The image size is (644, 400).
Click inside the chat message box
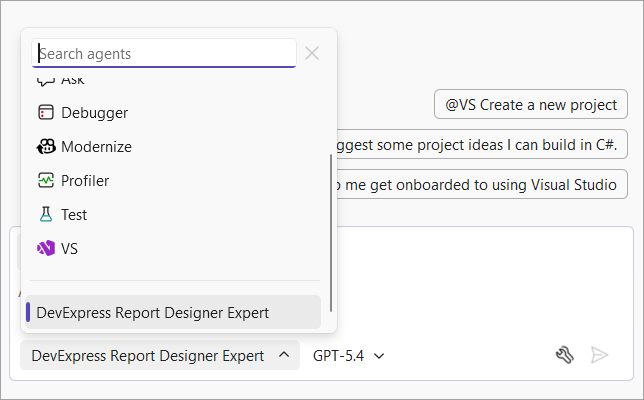[485, 283]
